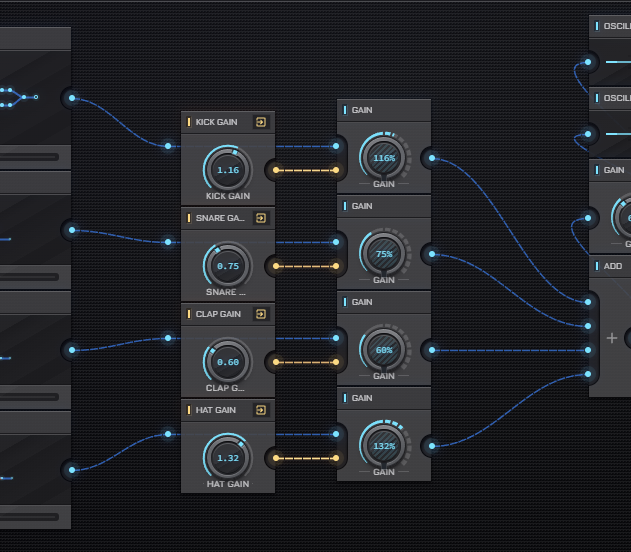The image size is (631, 552).
Task: Click the 75% Gain knob
Action: tap(384, 253)
